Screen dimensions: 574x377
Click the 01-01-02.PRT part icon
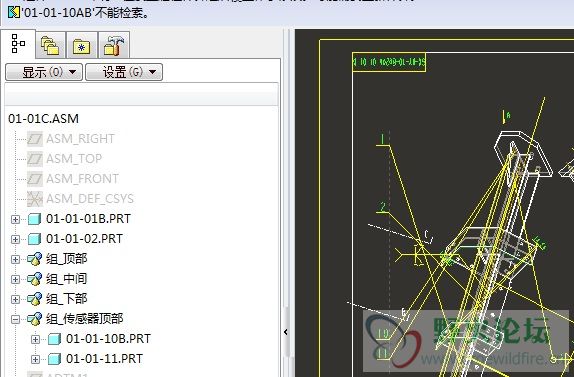tap(34, 239)
